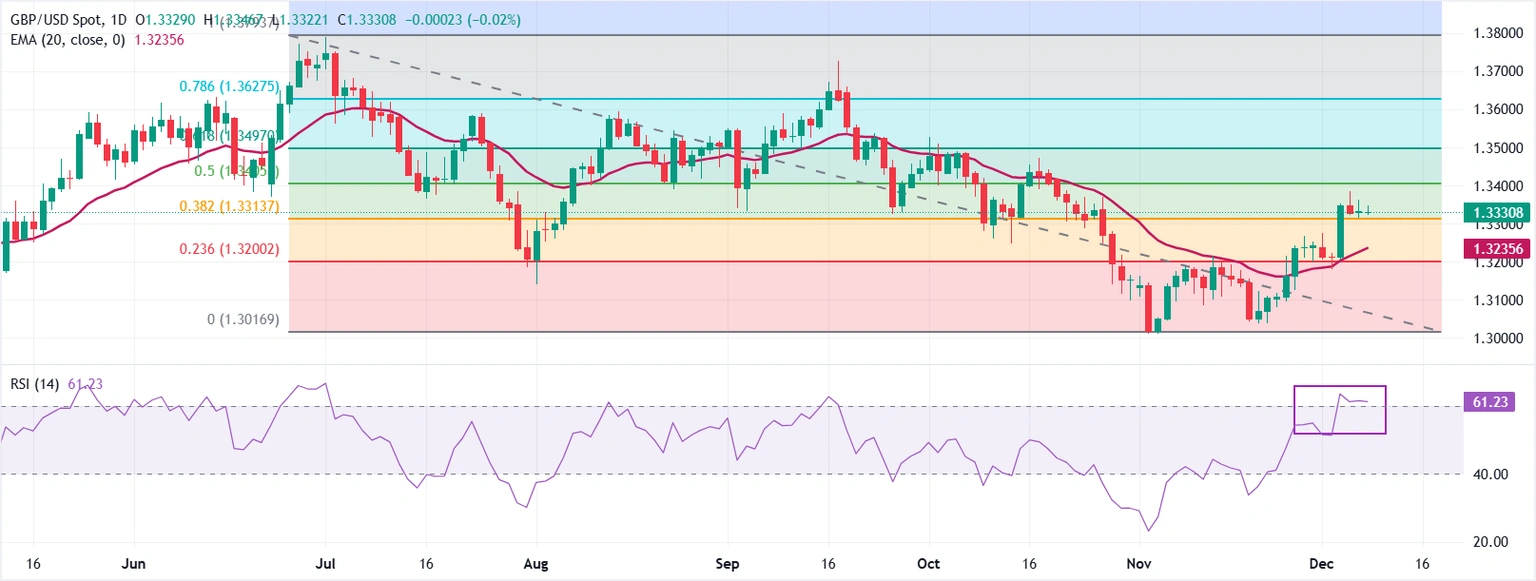
Task: Select the purple rectangle highlighting the RSI
Action: pyautogui.click(x=1340, y=387)
